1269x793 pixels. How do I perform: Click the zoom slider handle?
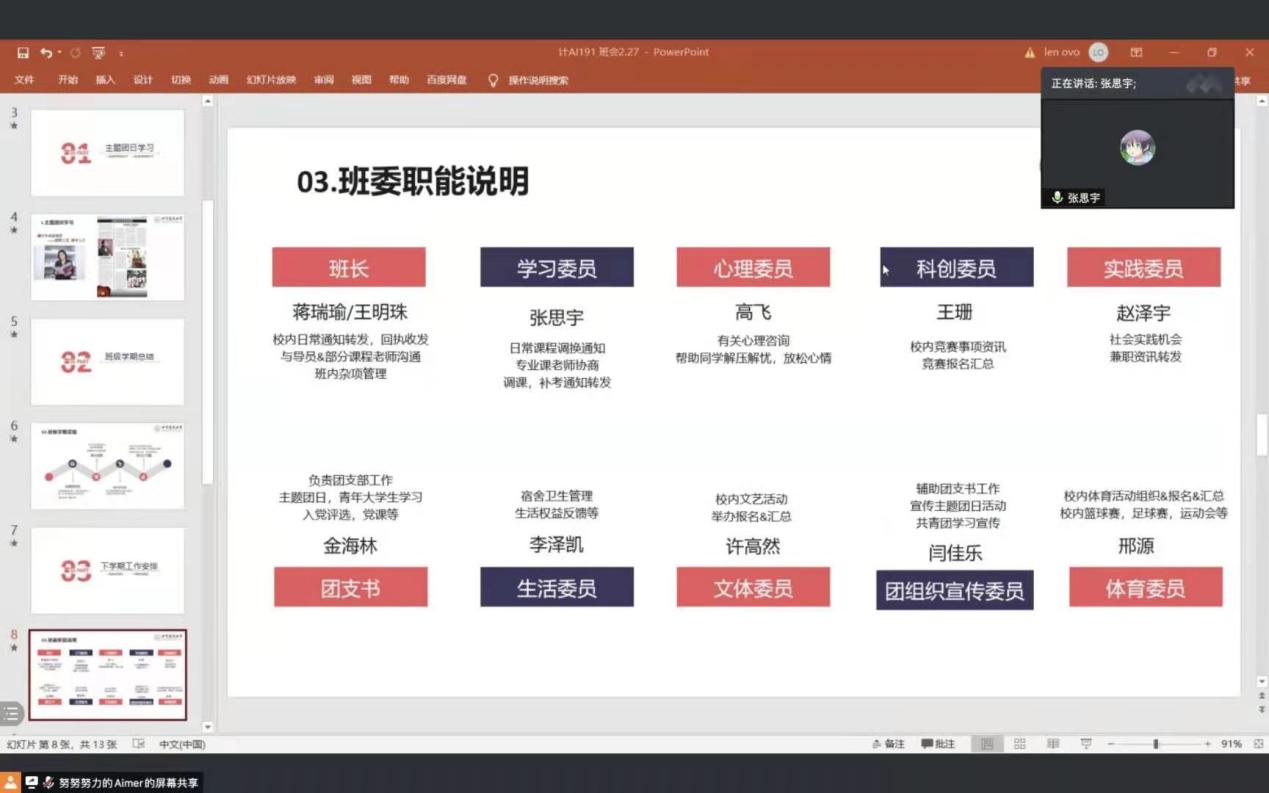[x=1156, y=744]
